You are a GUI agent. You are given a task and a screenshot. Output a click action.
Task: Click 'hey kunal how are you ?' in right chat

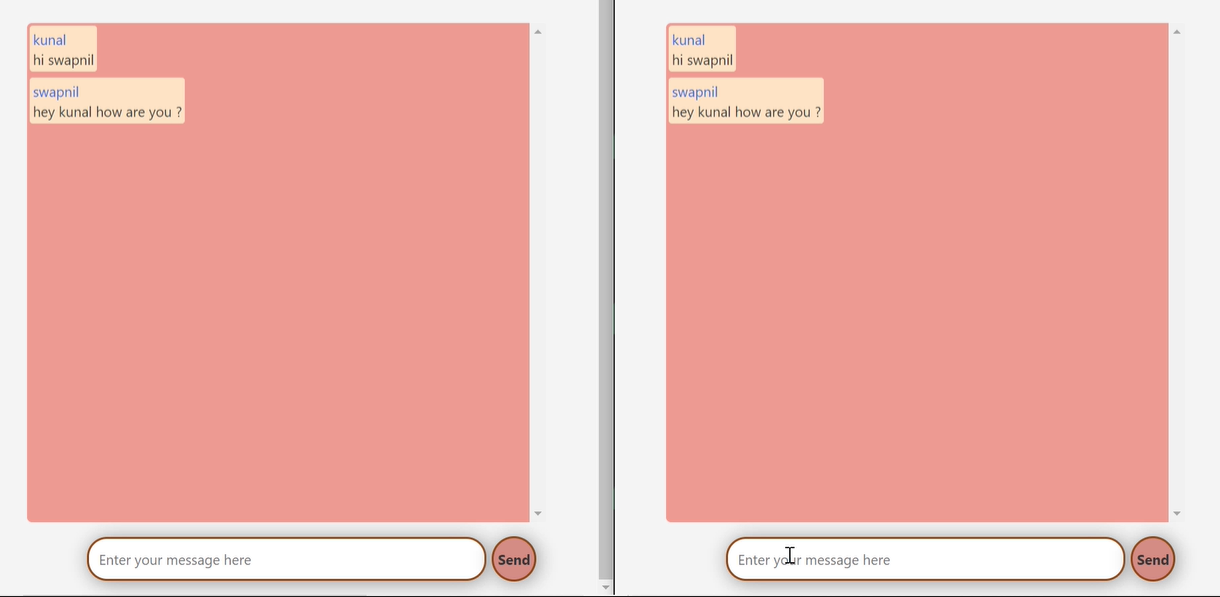pyautogui.click(x=746, y=112)
